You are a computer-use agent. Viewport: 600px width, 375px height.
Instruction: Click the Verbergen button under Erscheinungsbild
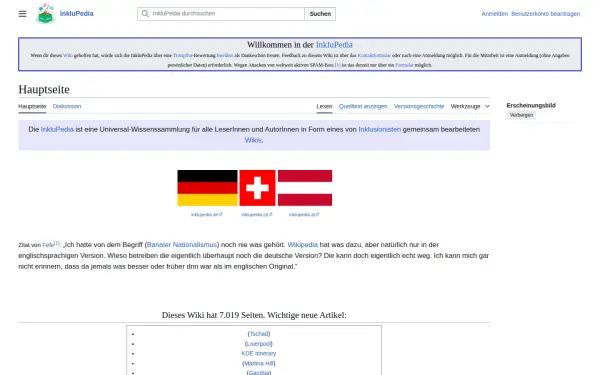521,115
